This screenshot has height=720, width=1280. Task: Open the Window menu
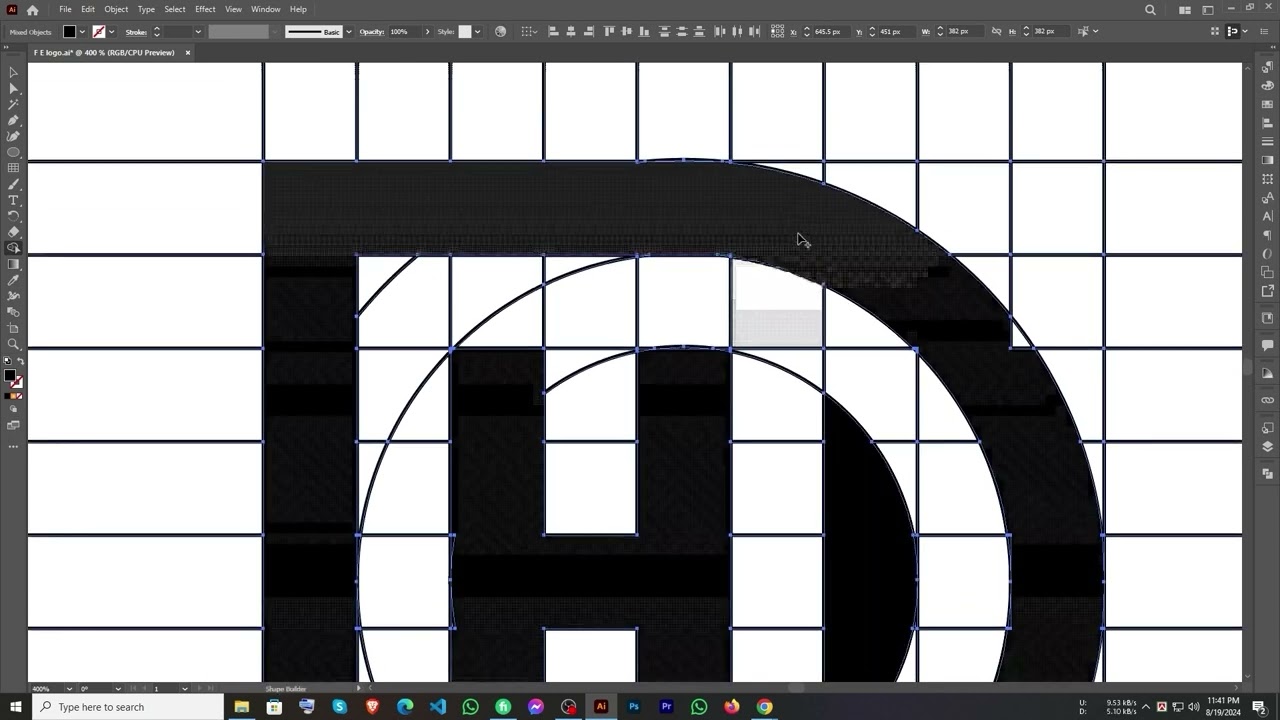pos(265,9)
